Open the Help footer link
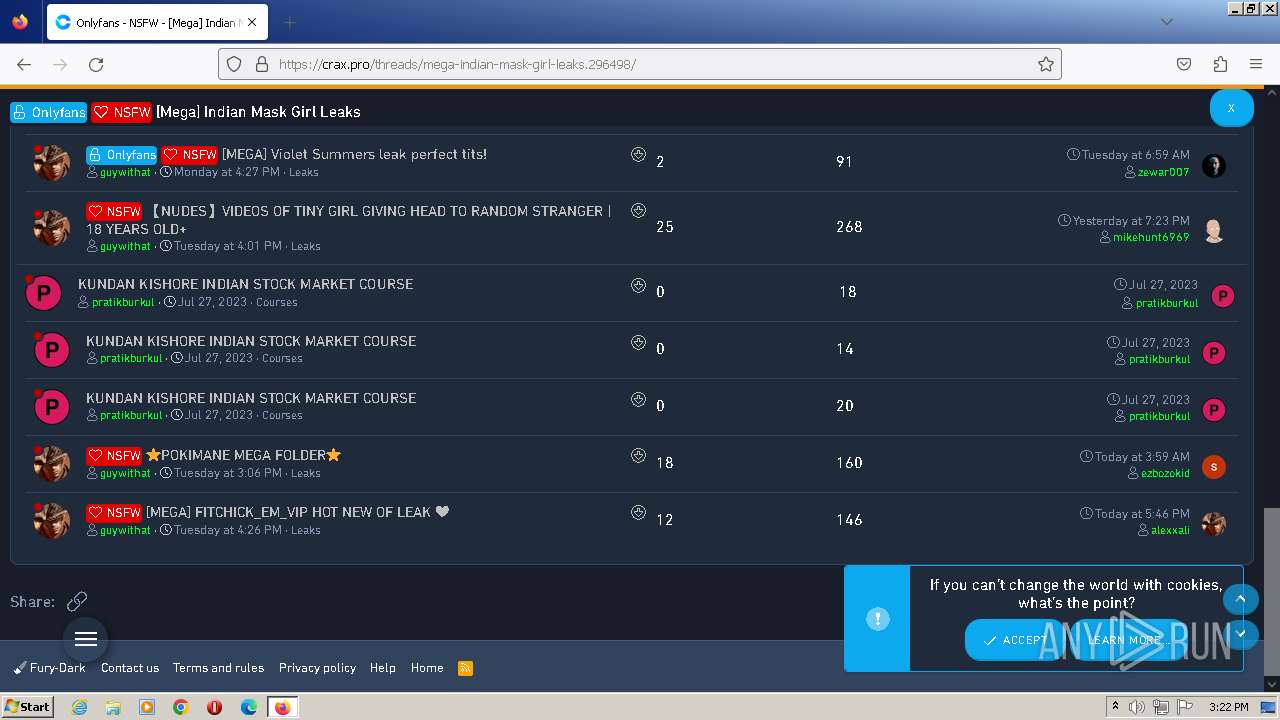 [383, 668]
